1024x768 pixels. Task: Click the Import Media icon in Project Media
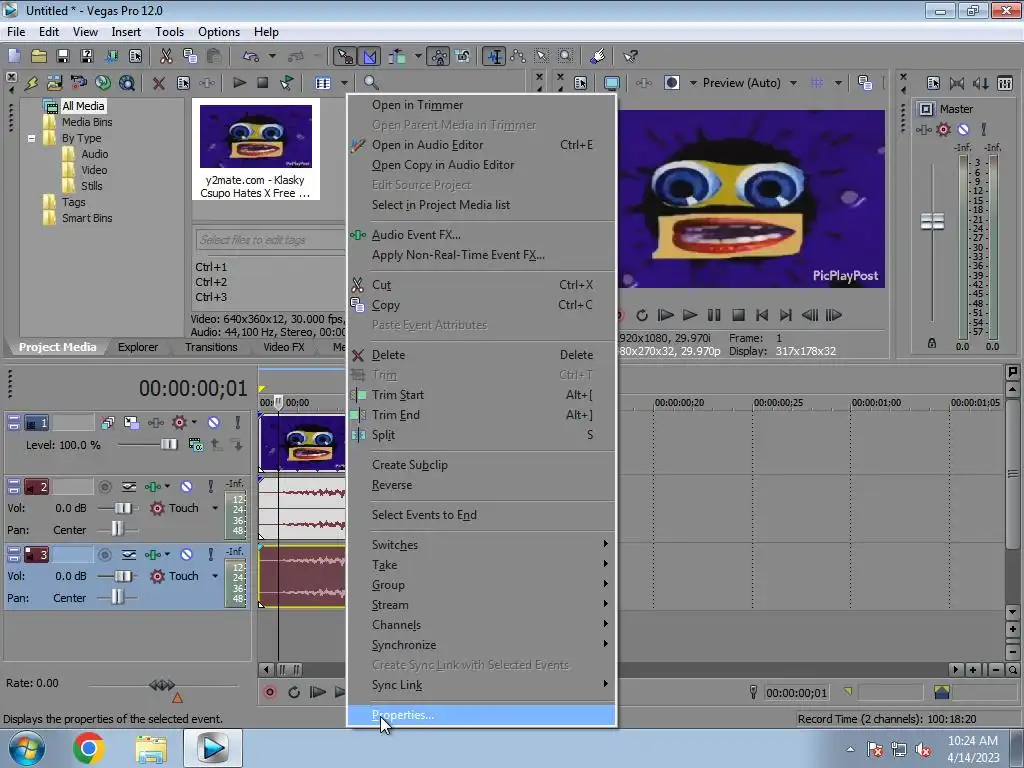(x=55, y=83)
